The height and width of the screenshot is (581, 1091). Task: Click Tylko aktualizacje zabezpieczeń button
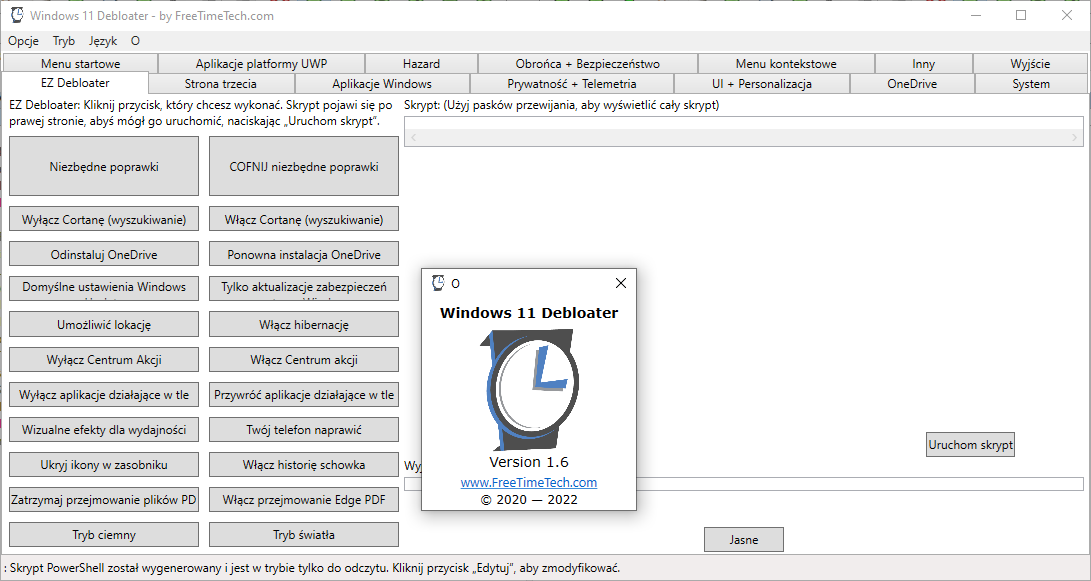pyautogui.click(x=304, y=288)
